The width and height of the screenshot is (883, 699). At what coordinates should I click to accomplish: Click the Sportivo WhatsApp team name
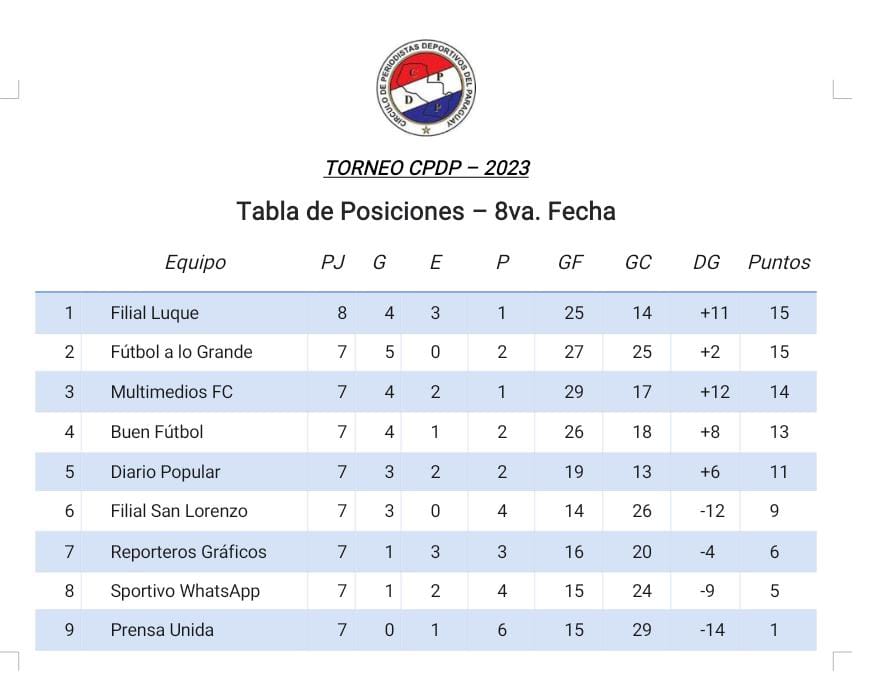coord(185,591)
